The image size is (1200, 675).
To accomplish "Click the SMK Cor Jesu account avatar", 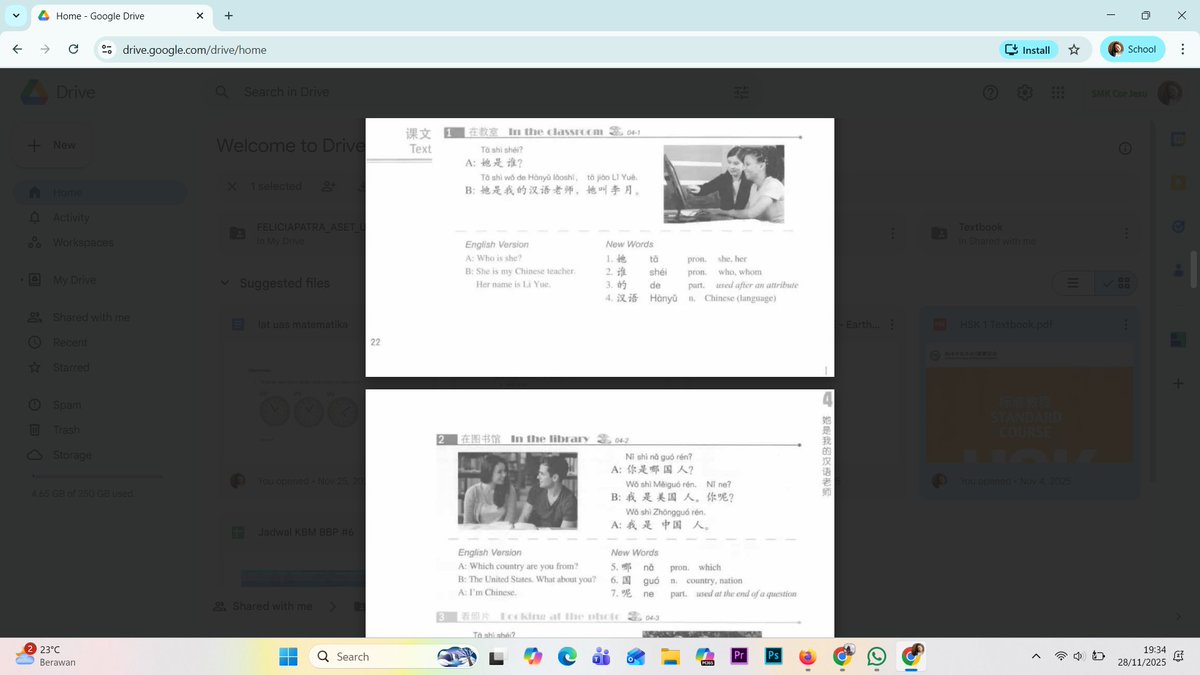I will (x=1169, y=92).
